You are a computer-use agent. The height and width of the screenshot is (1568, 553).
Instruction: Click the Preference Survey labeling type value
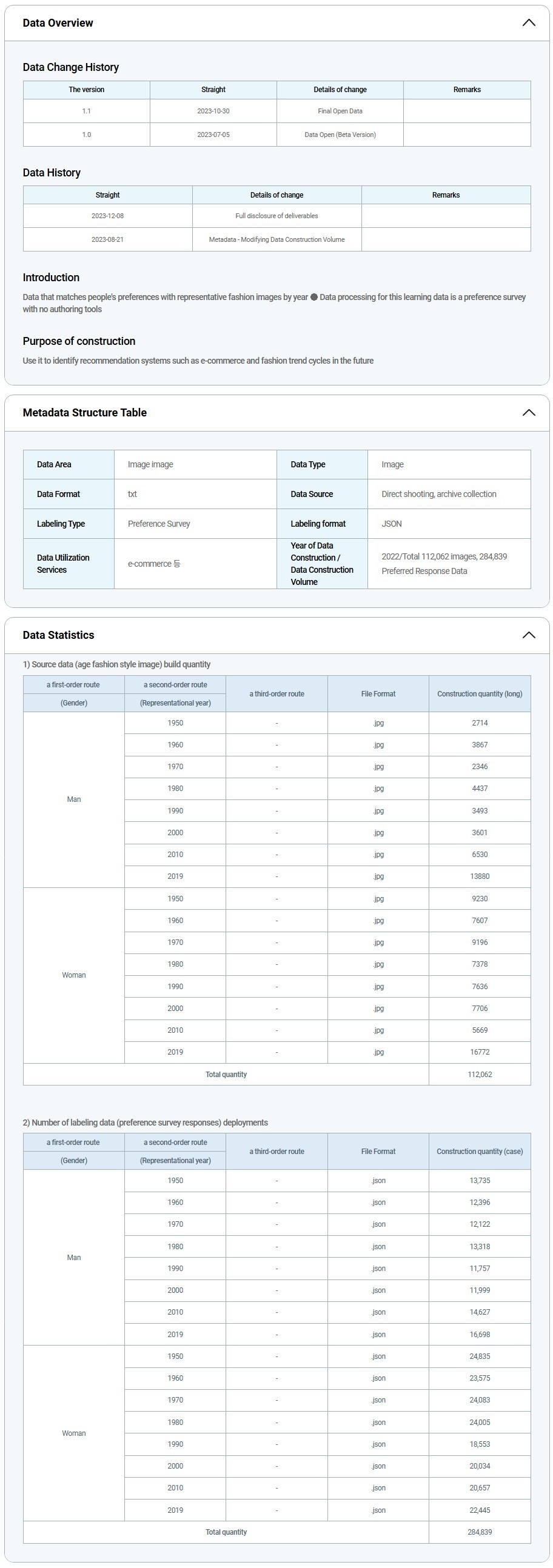pos(159,524)
